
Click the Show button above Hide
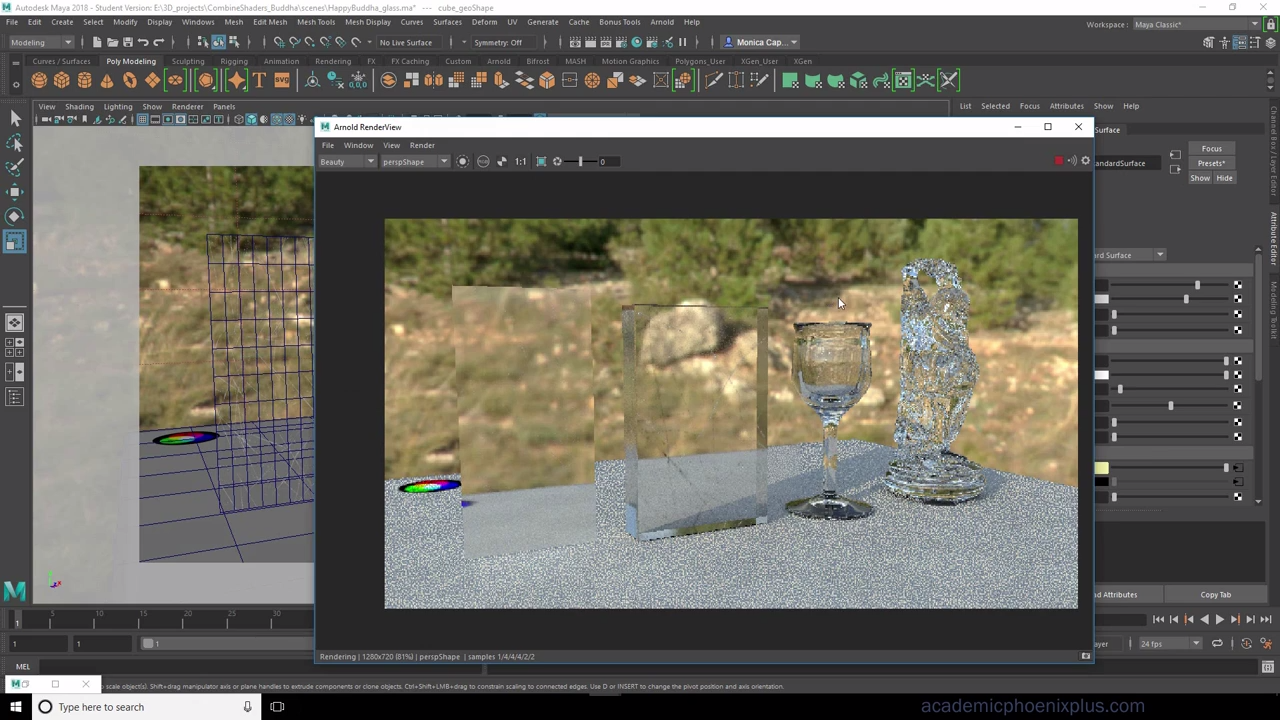coord(1200,178)
